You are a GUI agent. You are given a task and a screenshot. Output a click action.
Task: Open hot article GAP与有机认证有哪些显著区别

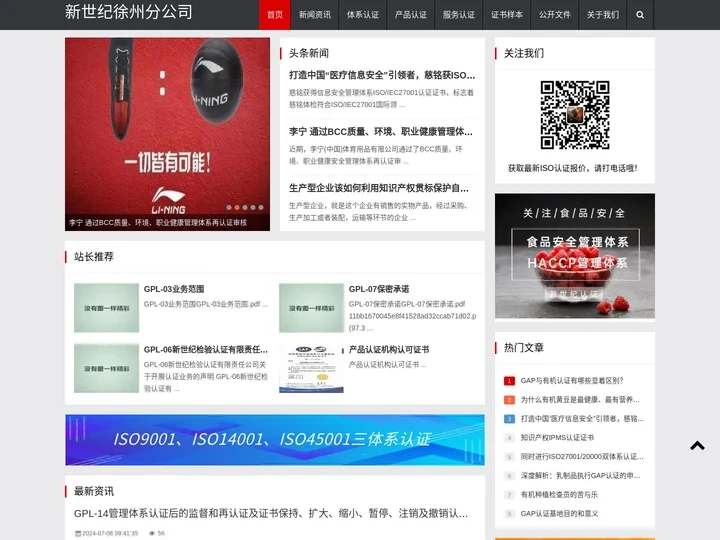(572, 380)
